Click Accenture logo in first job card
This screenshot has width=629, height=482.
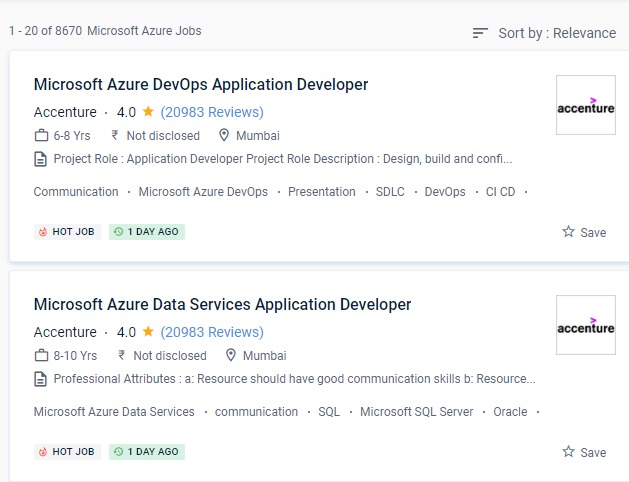coord(585,105)
